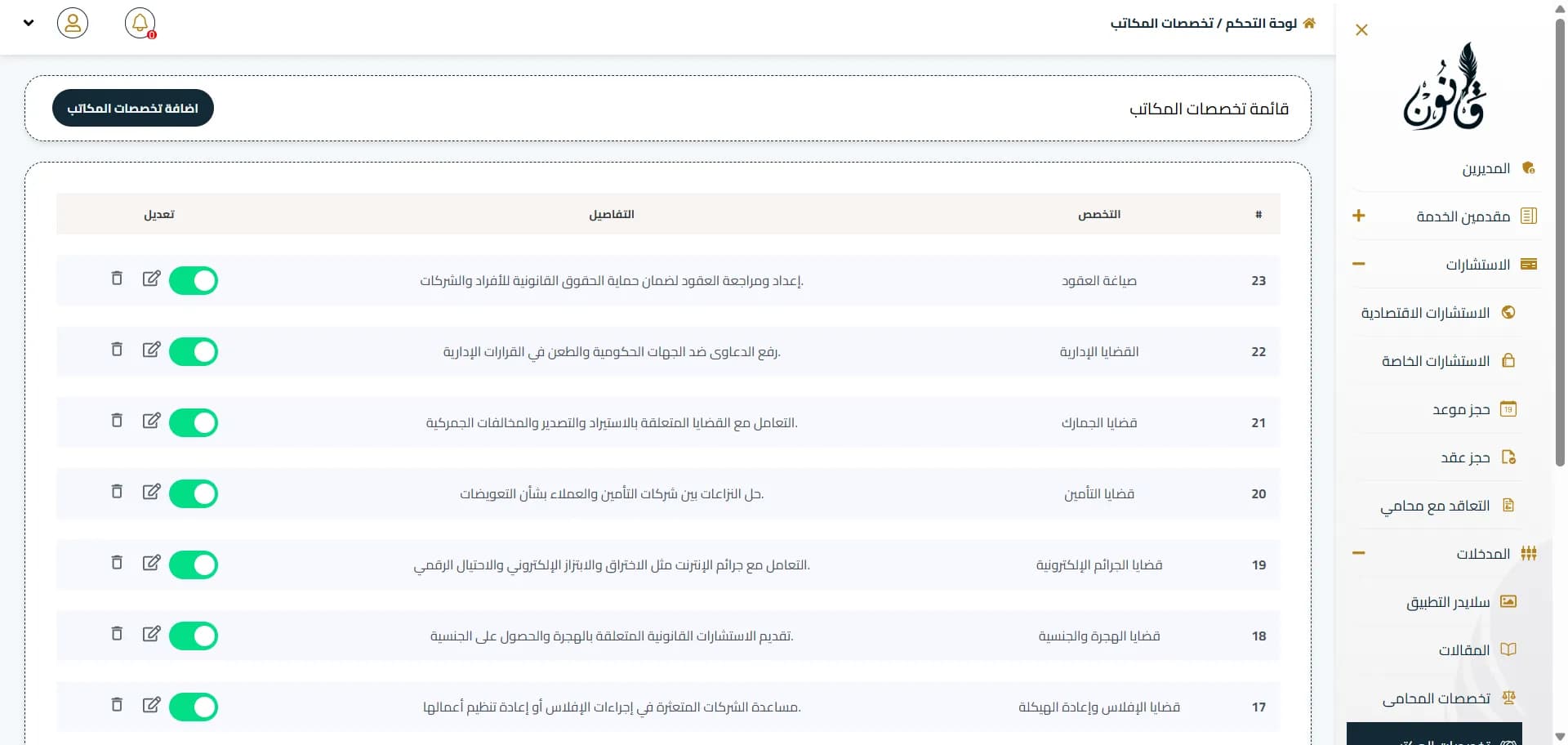
Task: Collapse المدخلات section with minus sign
Action: (x=1359, y=553)
